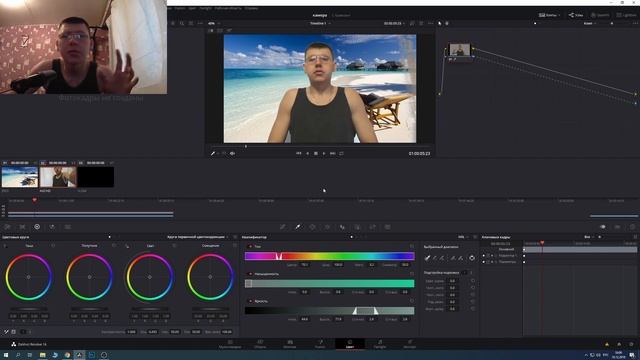
Task: Toggle the Saturation (Насыщенность) qualifier
Action: (250, 274)
